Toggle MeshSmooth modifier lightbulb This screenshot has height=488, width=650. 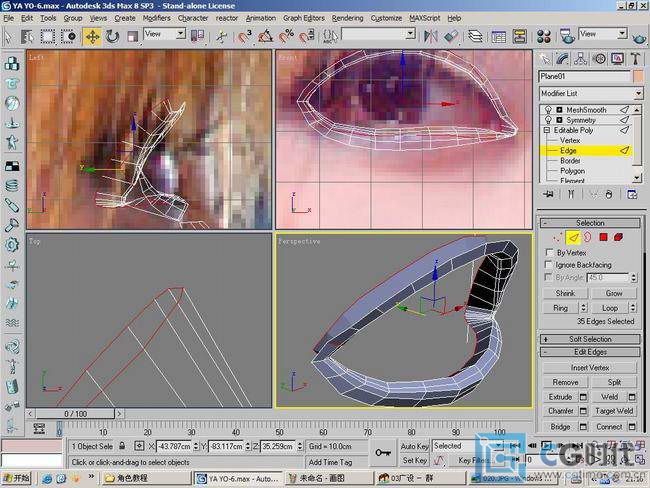pos(548,110)
